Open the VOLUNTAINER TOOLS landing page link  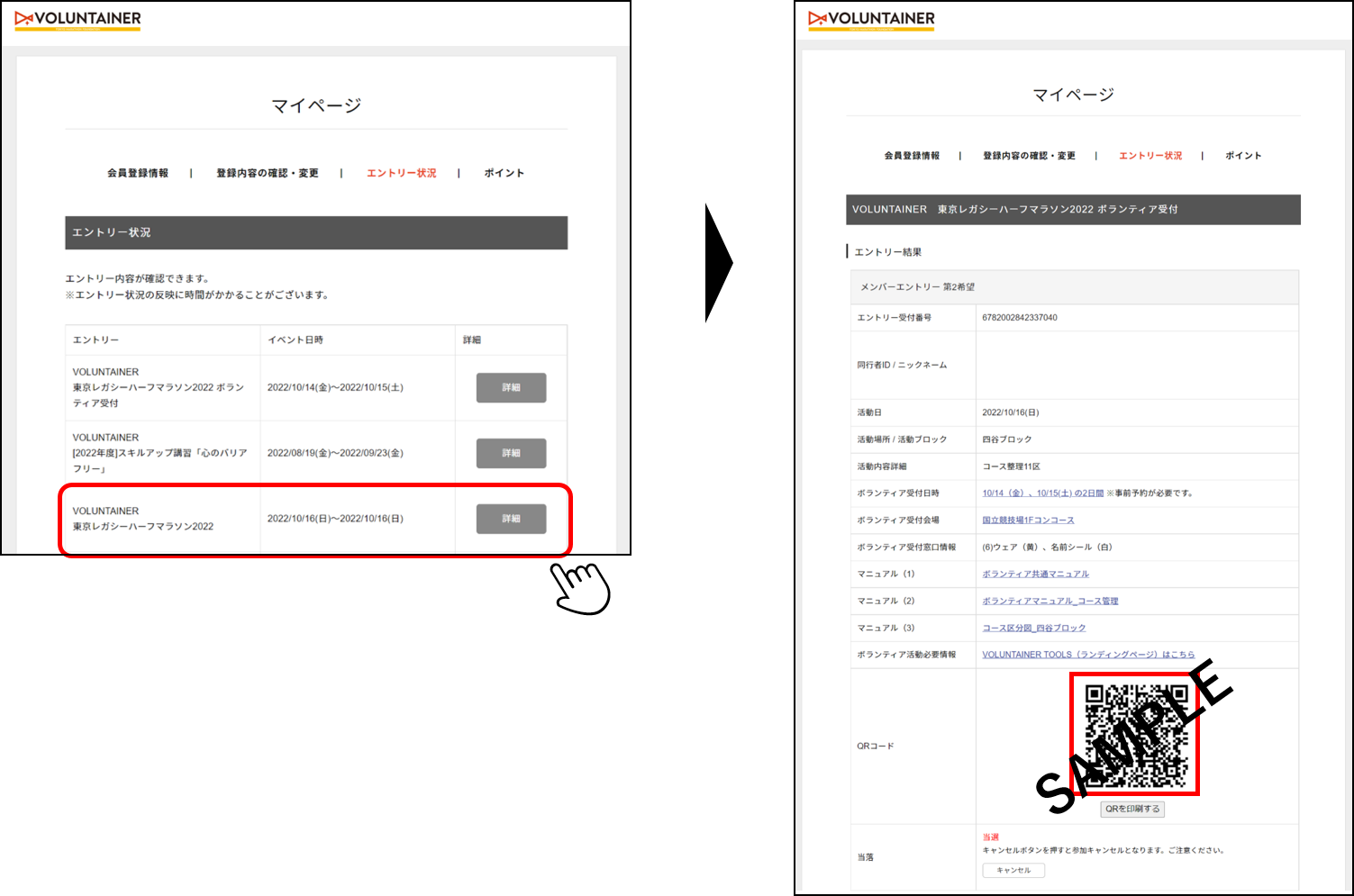[x=1087, y=655]
